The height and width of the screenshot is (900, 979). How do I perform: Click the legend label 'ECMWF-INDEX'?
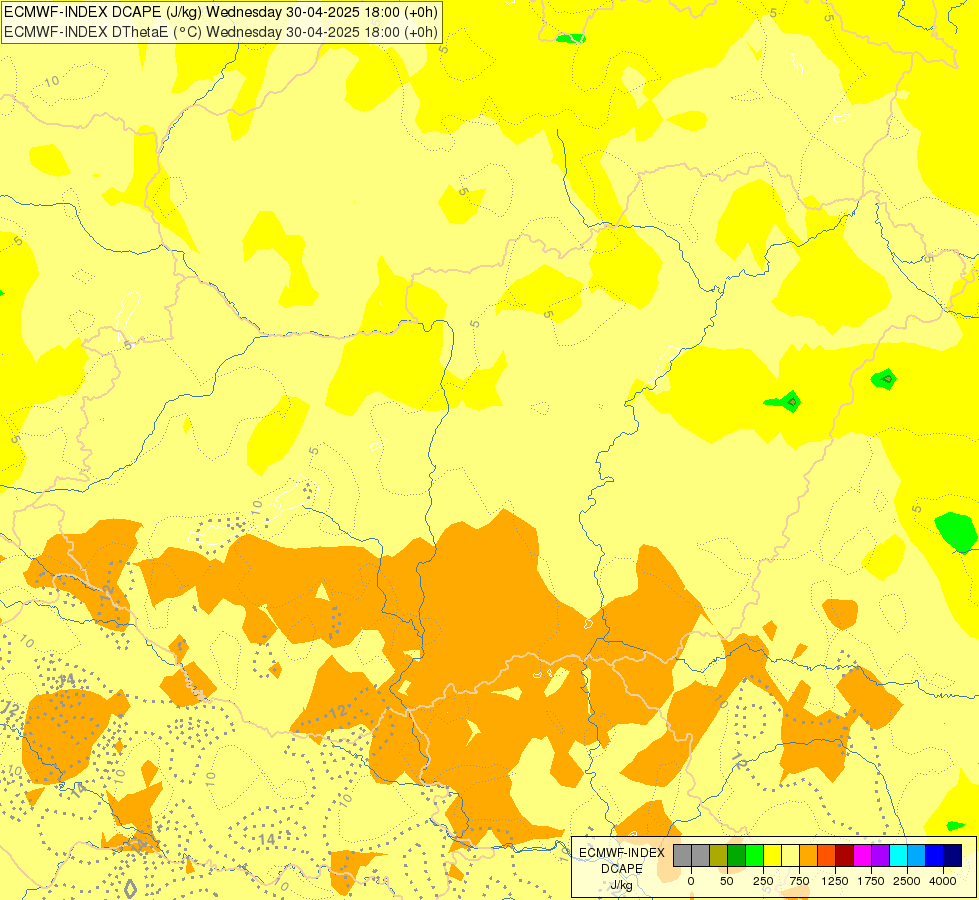[x=622, y=853]
